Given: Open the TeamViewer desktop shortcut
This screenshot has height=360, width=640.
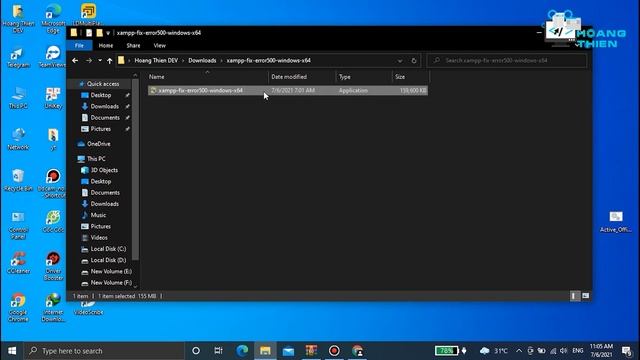Looking at the screenshot, I should (53, 58).
